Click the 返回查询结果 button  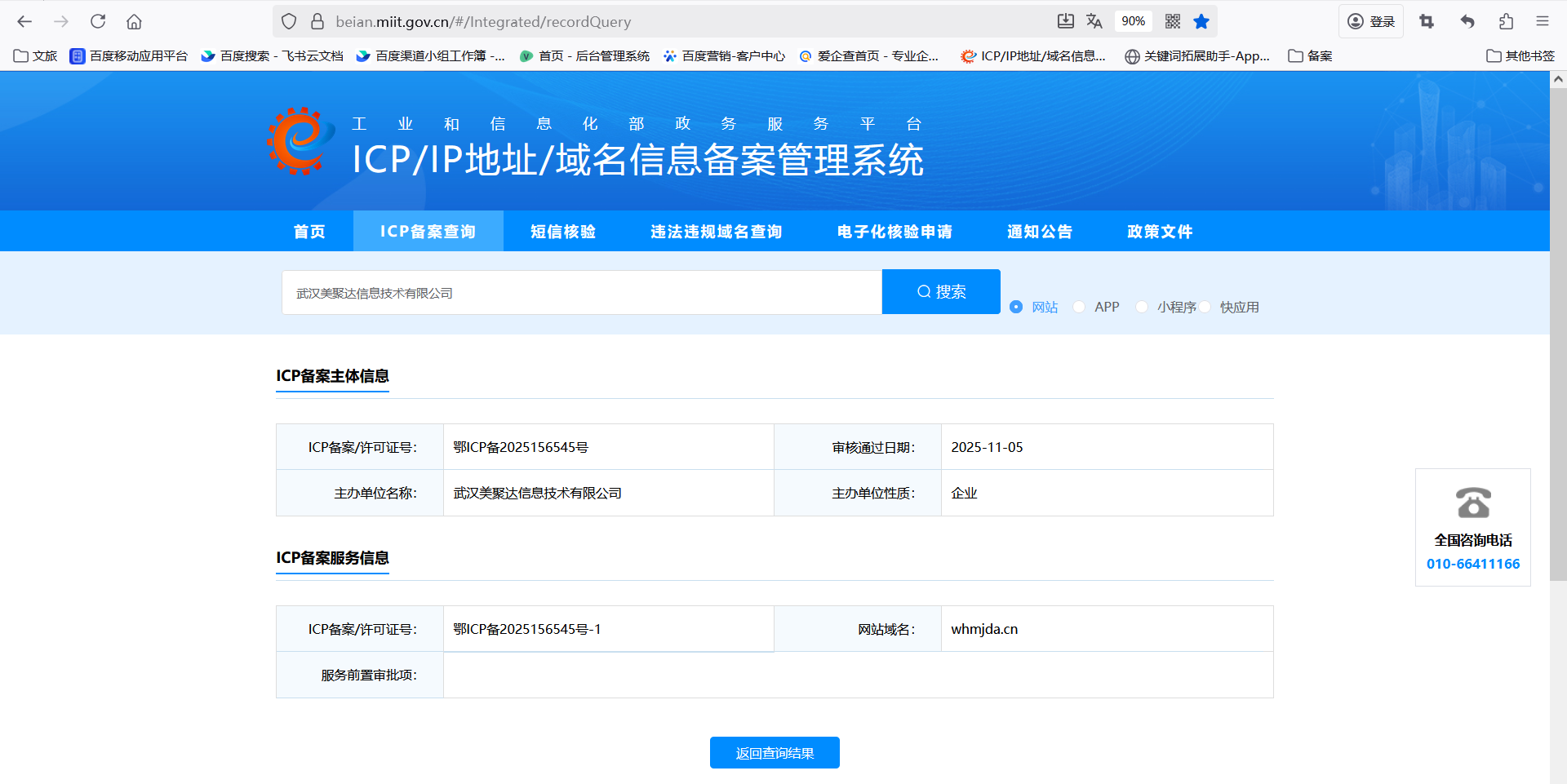click(775, 753)
